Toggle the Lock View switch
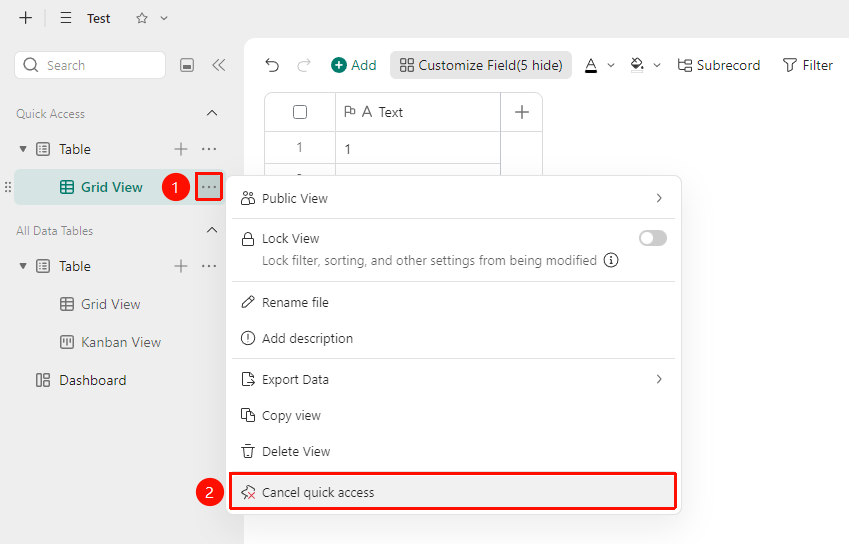849x544 pixels. click(x=652, y=238)
